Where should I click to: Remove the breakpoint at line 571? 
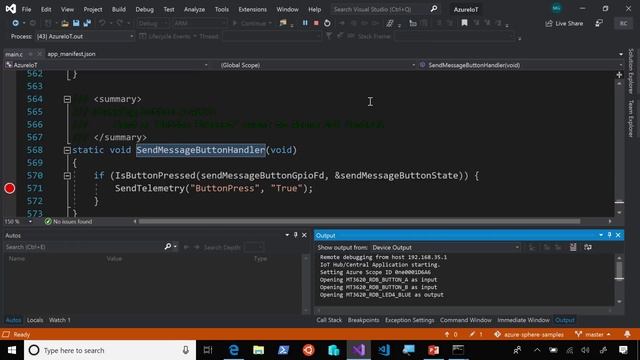tap(10, 188)
